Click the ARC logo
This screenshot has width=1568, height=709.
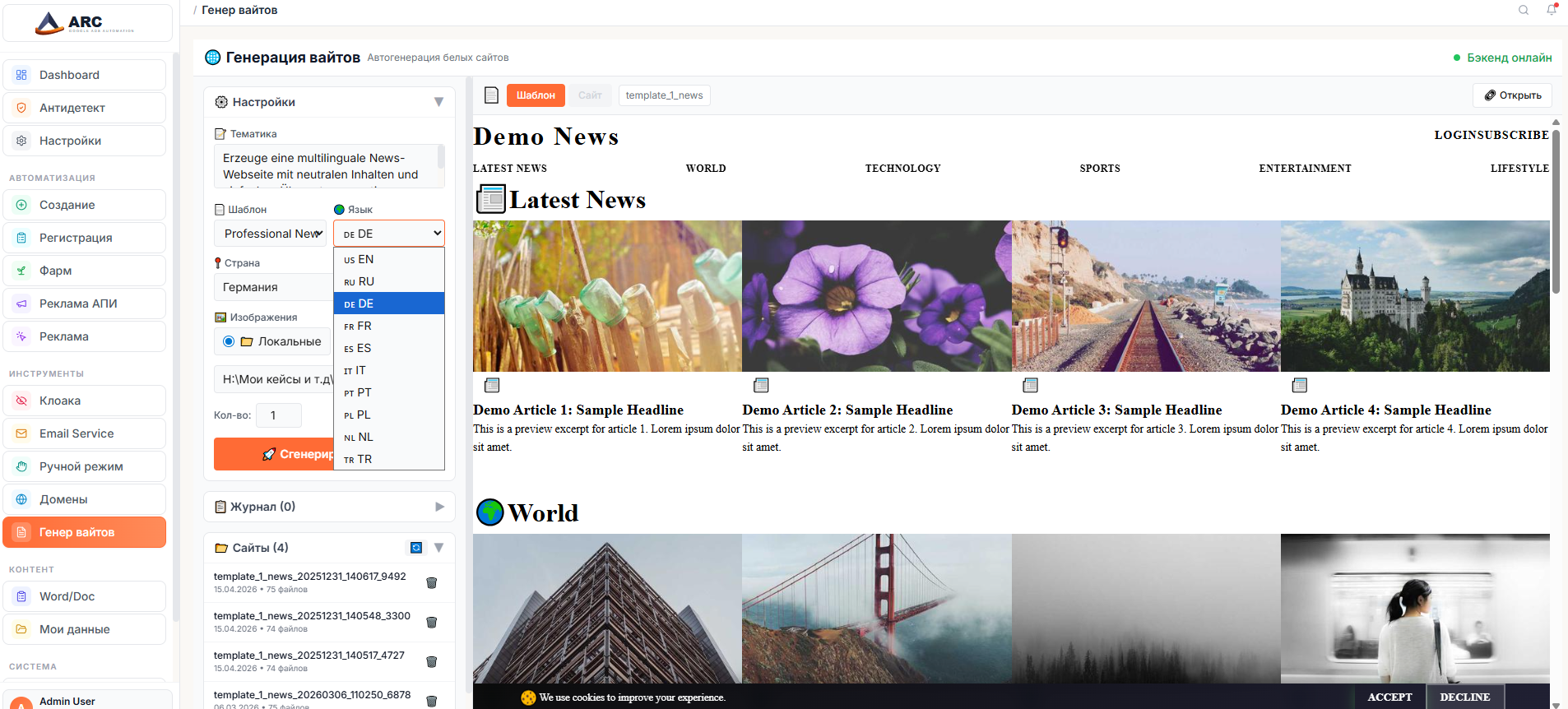pos(86,23)
